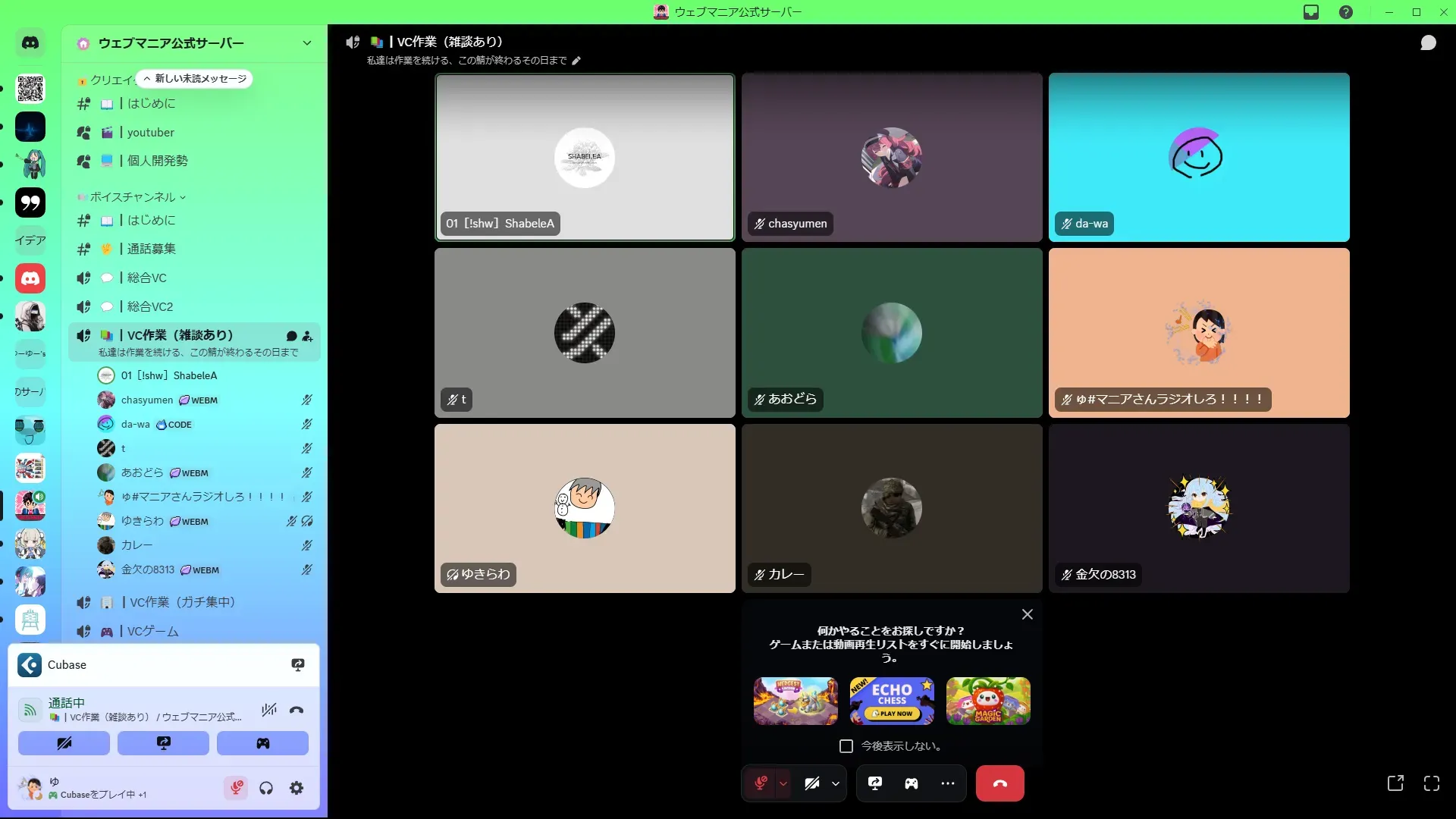Toggle the camera in the bottom call bar
The height and width of the screenshot is (819, 1456).
(x=812, y=783)
